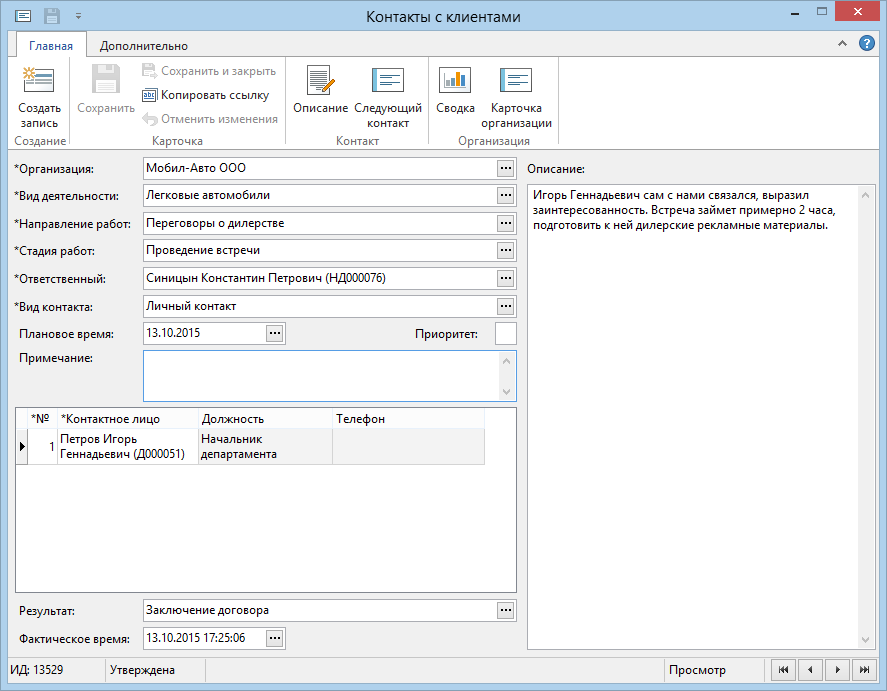
Task: Open lookup for Стадия работ field
Action: 506,251
